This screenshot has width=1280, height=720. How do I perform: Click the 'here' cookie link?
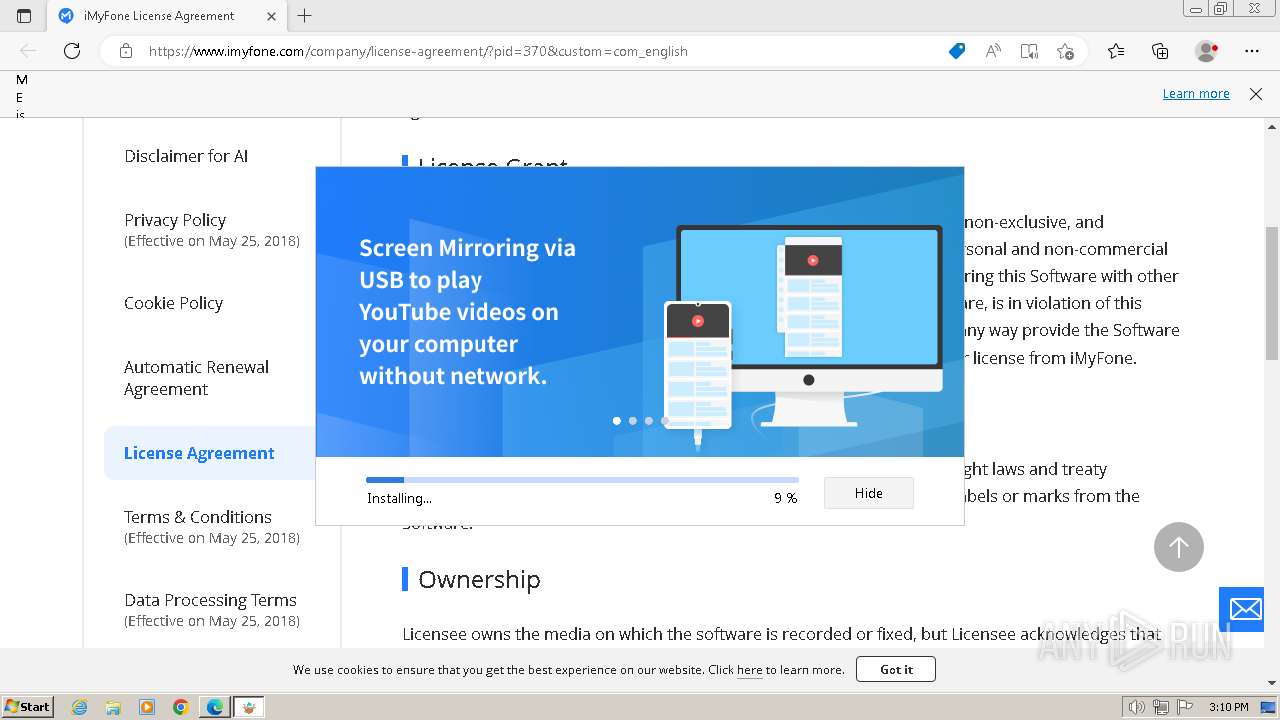(750, 670)
